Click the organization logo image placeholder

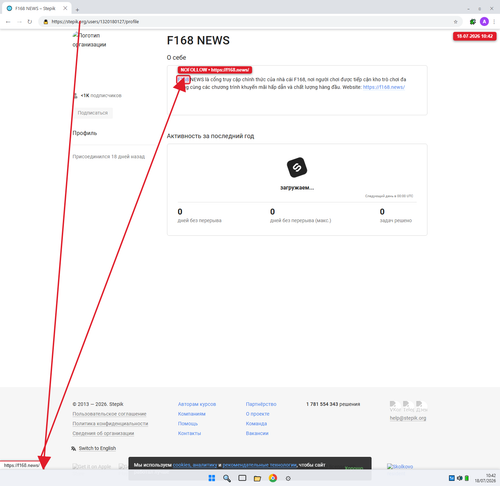(x=89, y=40)
